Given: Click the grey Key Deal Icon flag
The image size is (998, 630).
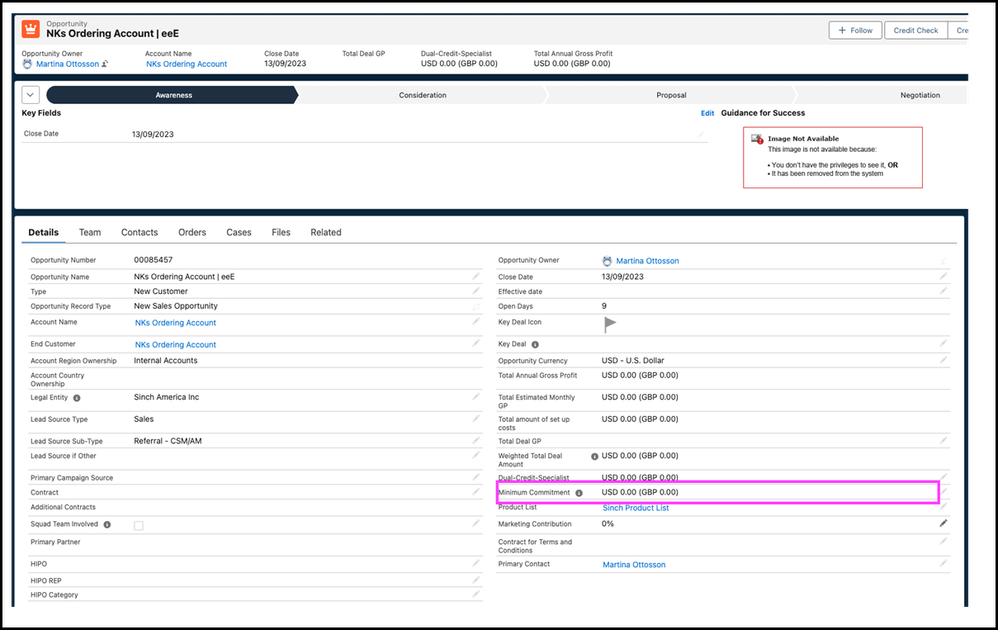Looking at the screenshot, I should click(610, 324).
